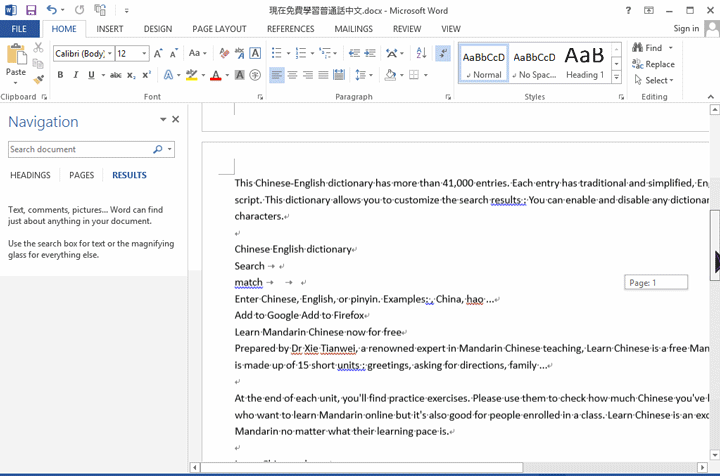Screen dimensions: 720x476
Task: Toggle Italic formatting
Action: pyautogui.click(x=76, y=75)
